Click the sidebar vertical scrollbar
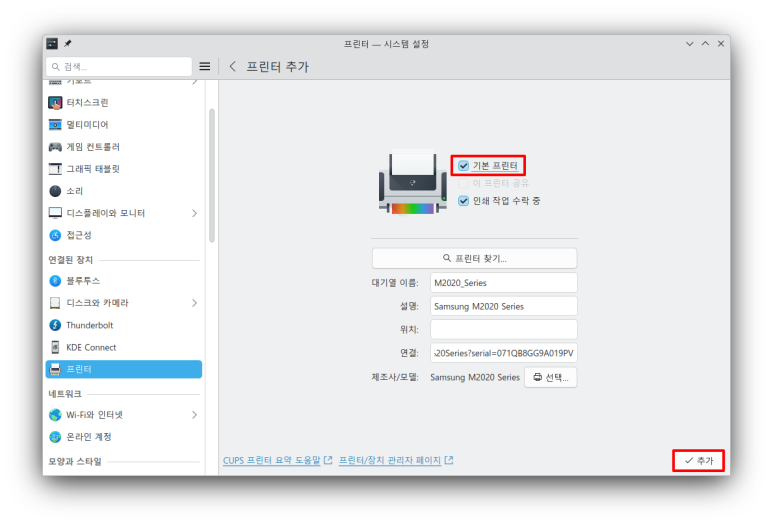773x526 pixels. [212, 175]
